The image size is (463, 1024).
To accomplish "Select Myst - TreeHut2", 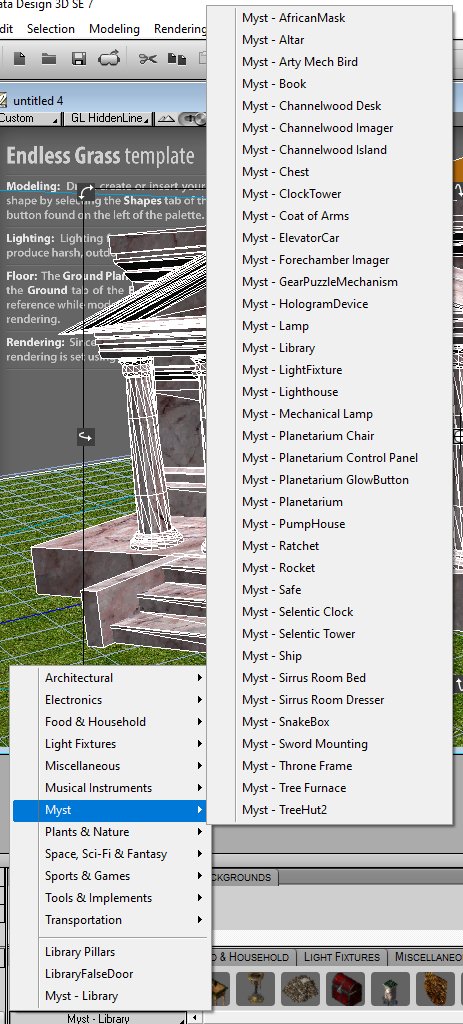I will 330,810.
